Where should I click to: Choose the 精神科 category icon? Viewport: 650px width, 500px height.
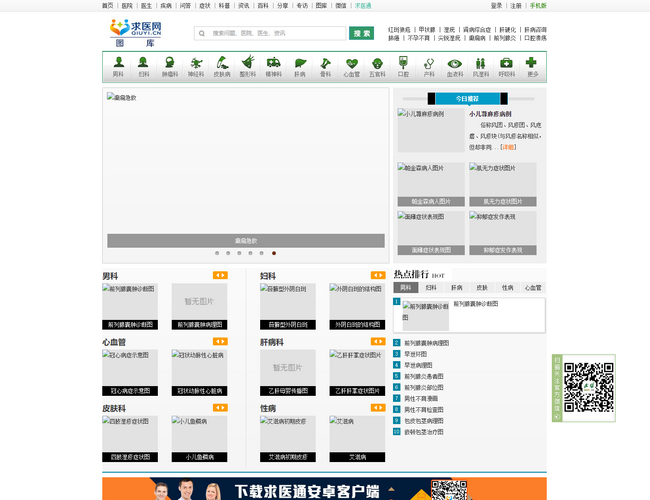click(x=274, y=66)
